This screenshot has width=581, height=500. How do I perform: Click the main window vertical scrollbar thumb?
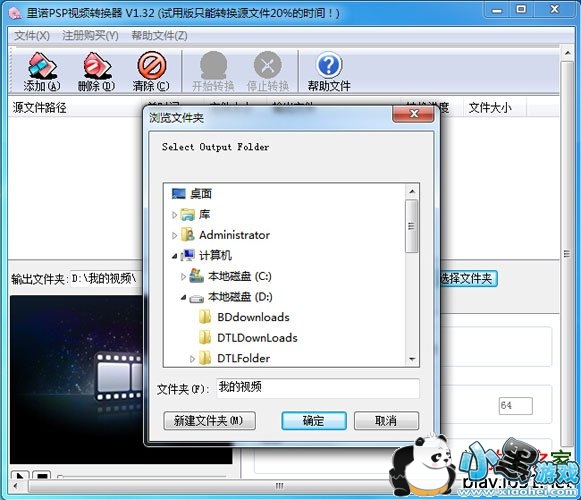pyautogui.click(x=567, y=254)
